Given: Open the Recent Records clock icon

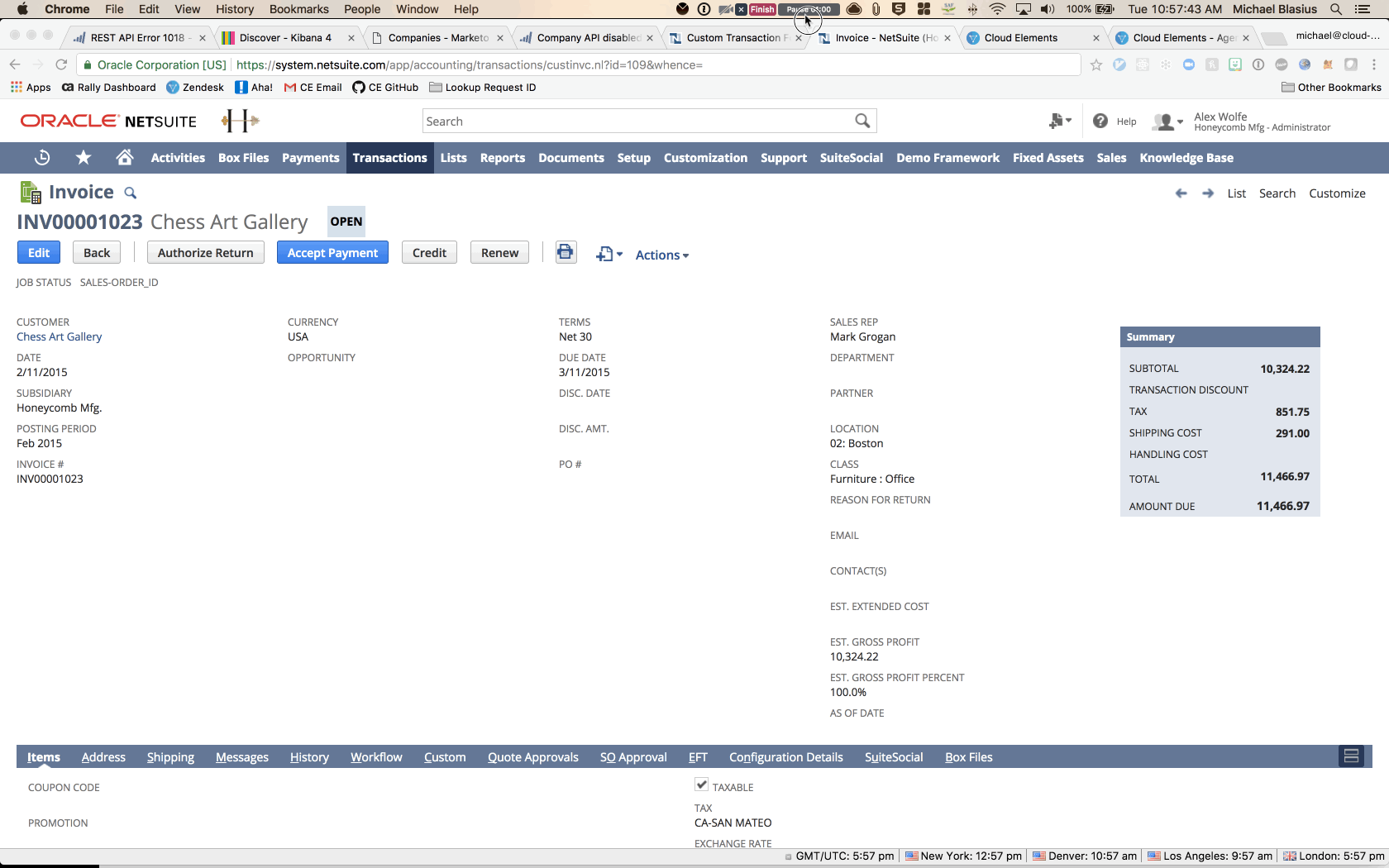Looking at the screenshot, I should pos(42,158).
